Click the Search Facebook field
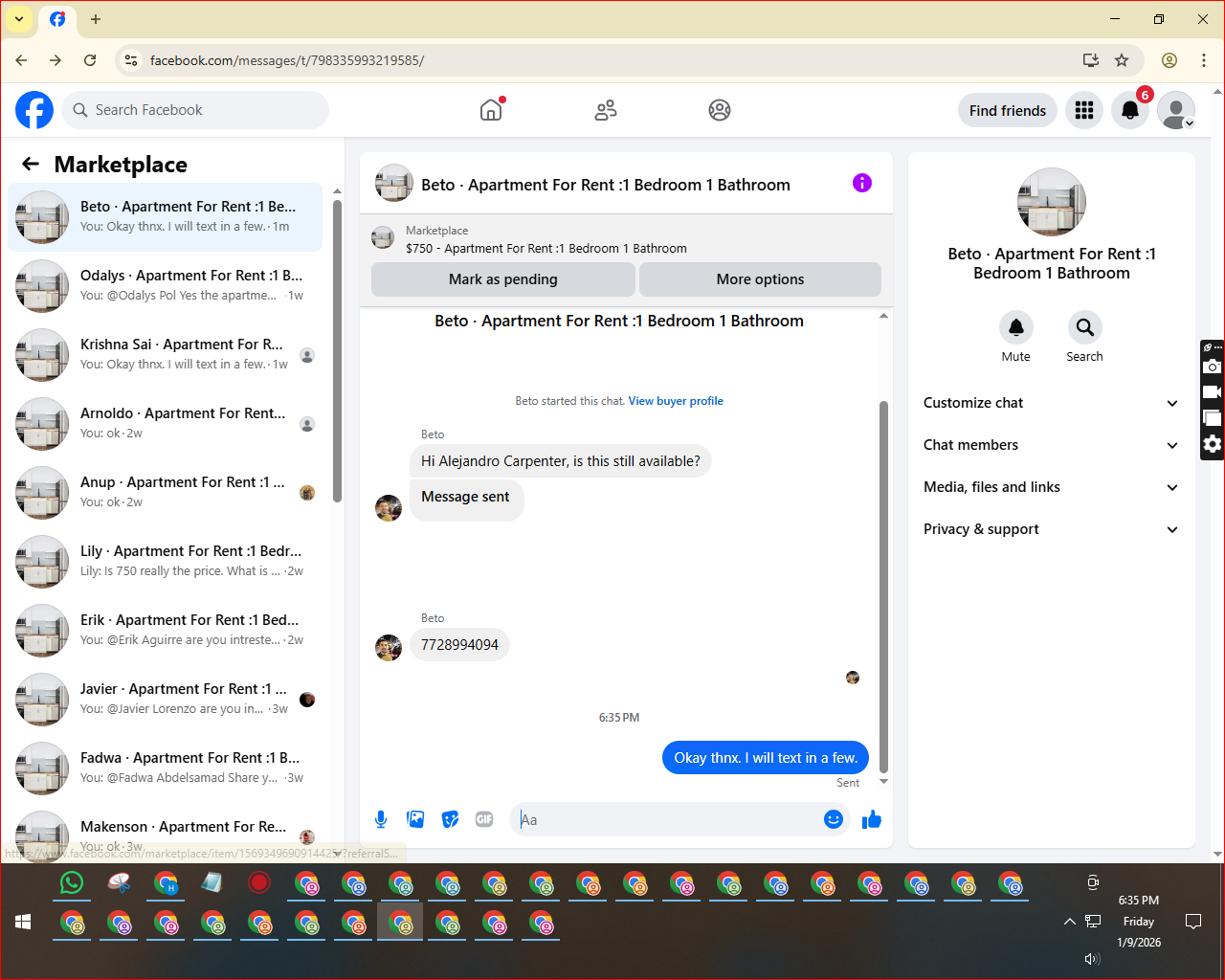 click(x=195, y=110)
